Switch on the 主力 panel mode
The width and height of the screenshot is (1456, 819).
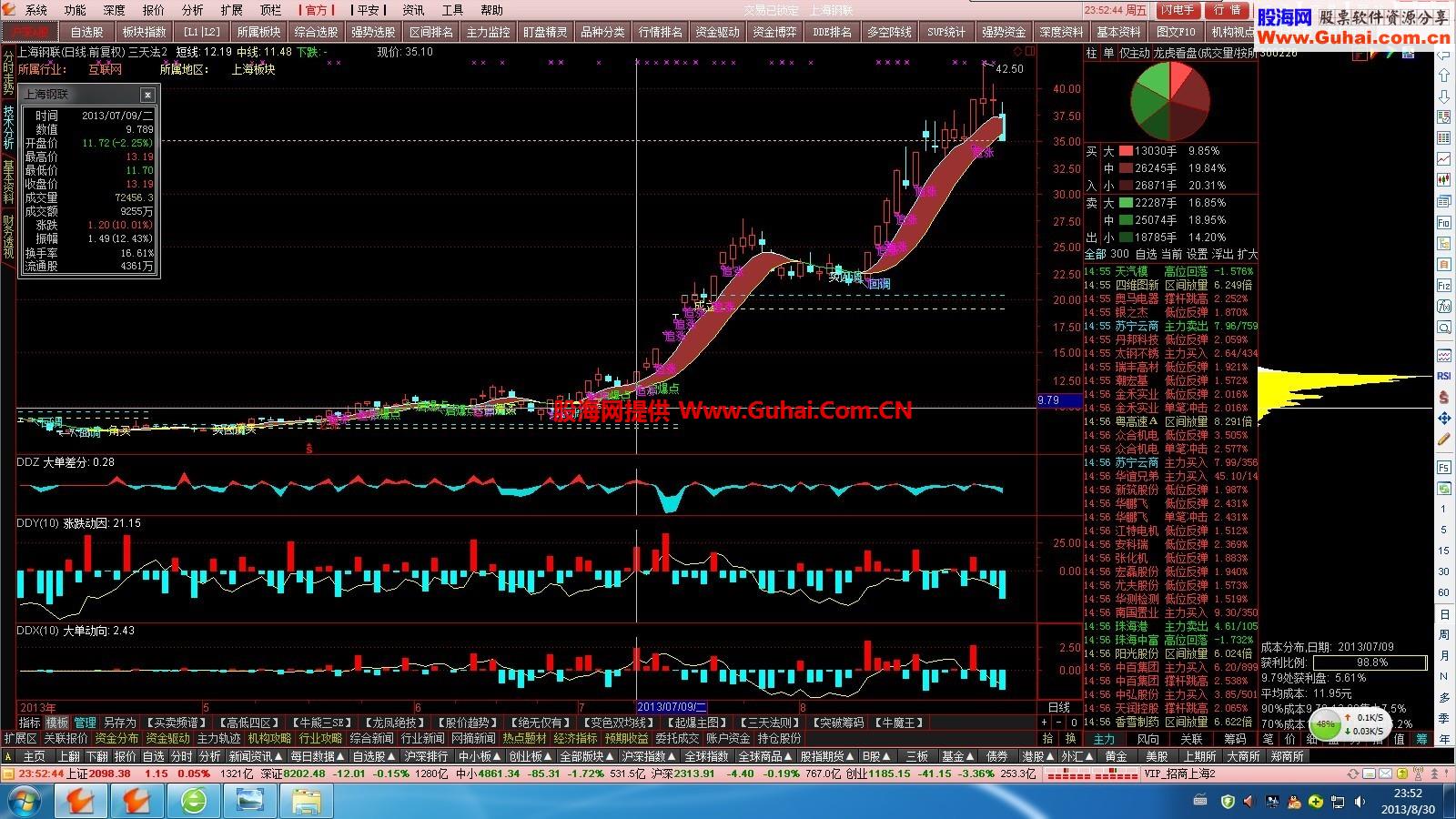tap(1104, 739)
